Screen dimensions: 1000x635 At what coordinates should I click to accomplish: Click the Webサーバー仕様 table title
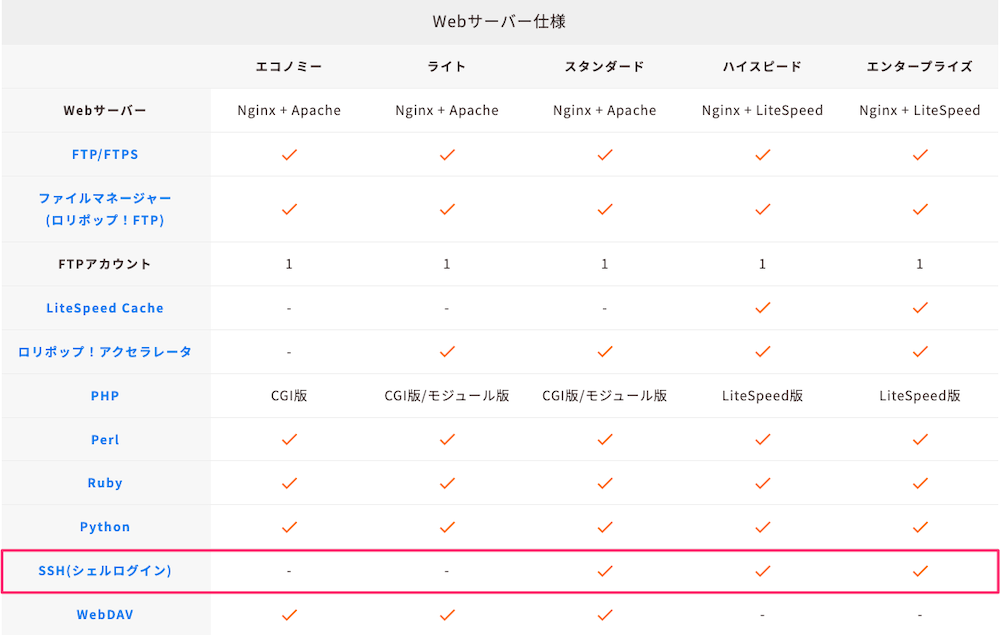click(500, 21)
